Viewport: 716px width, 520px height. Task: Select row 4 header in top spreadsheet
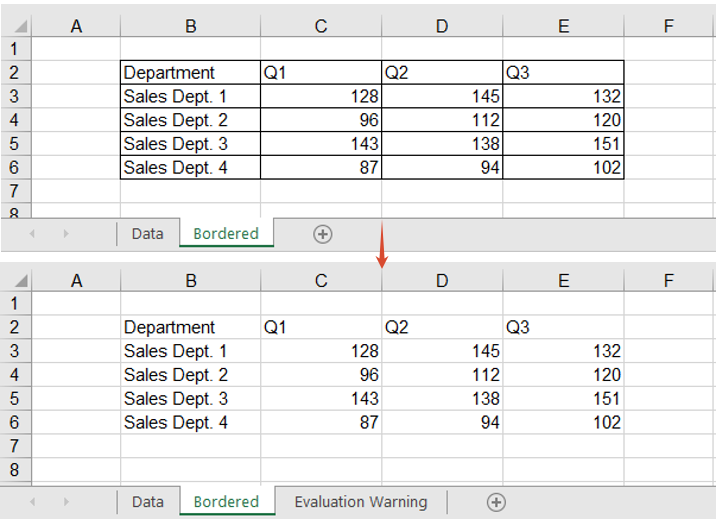[15, 120]
